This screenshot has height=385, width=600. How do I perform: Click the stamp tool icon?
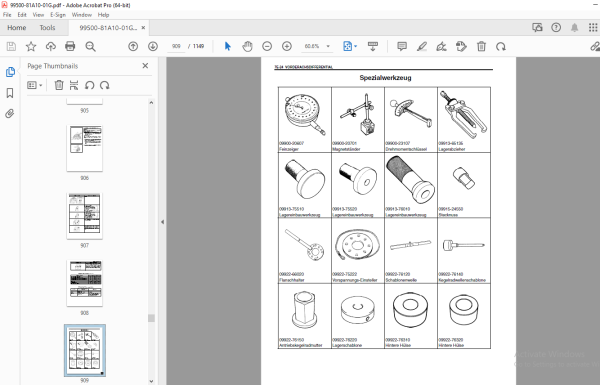[461, 46]
